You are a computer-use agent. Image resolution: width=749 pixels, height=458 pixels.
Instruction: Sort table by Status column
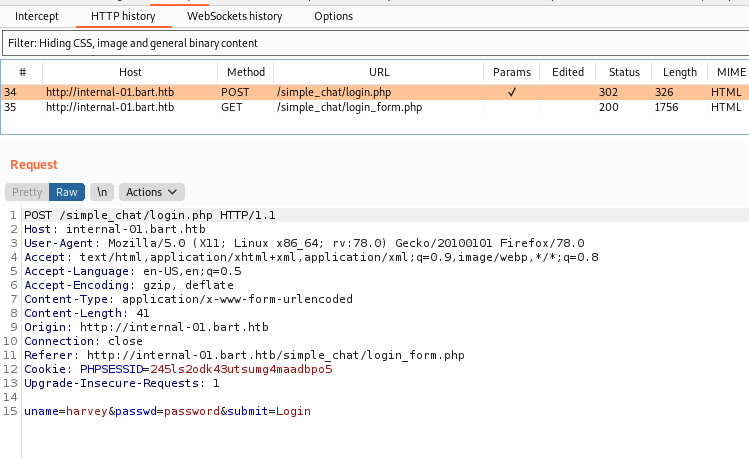(x=624, y=72)
